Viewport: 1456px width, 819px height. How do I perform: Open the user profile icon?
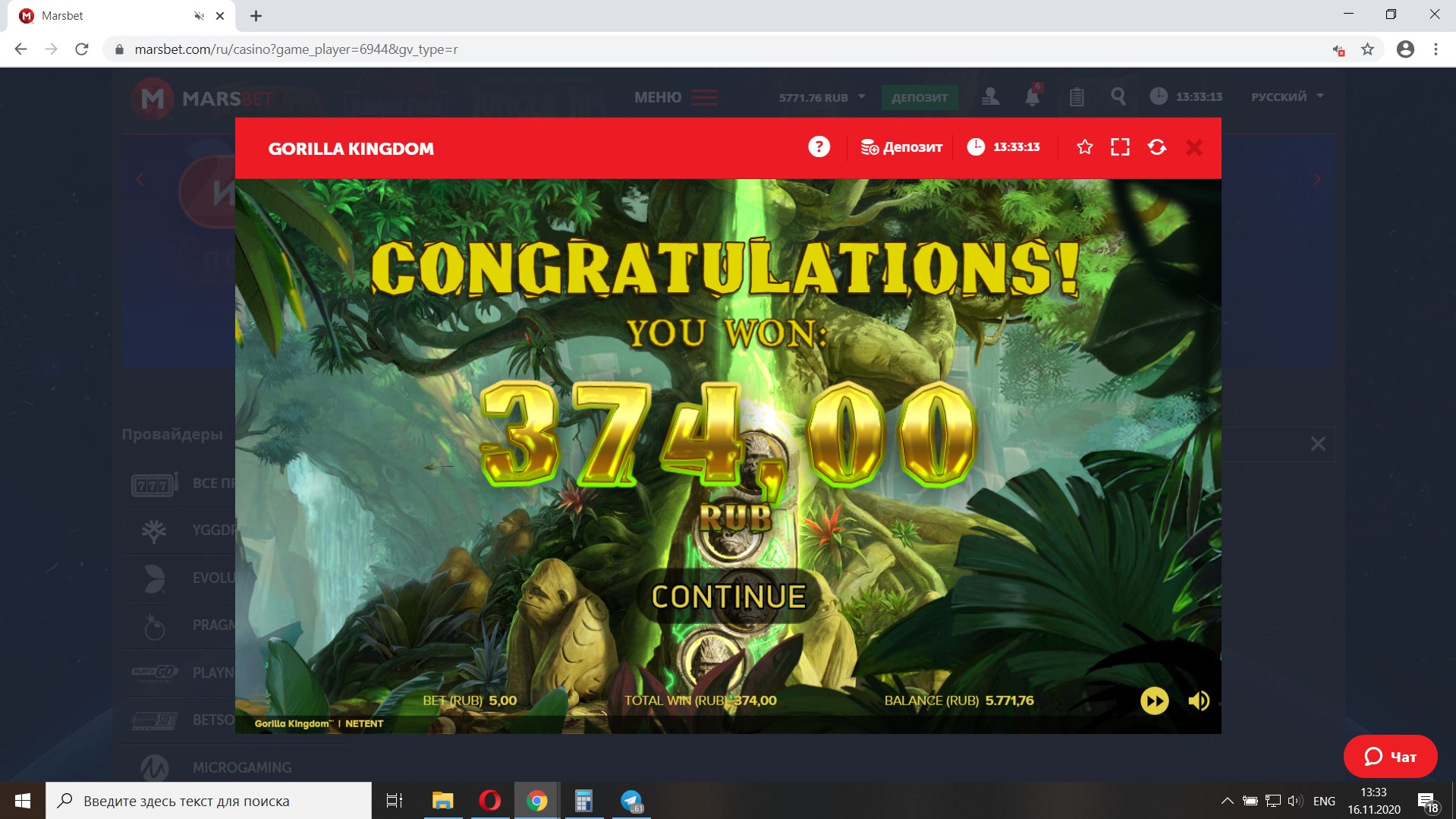[990, 96]
